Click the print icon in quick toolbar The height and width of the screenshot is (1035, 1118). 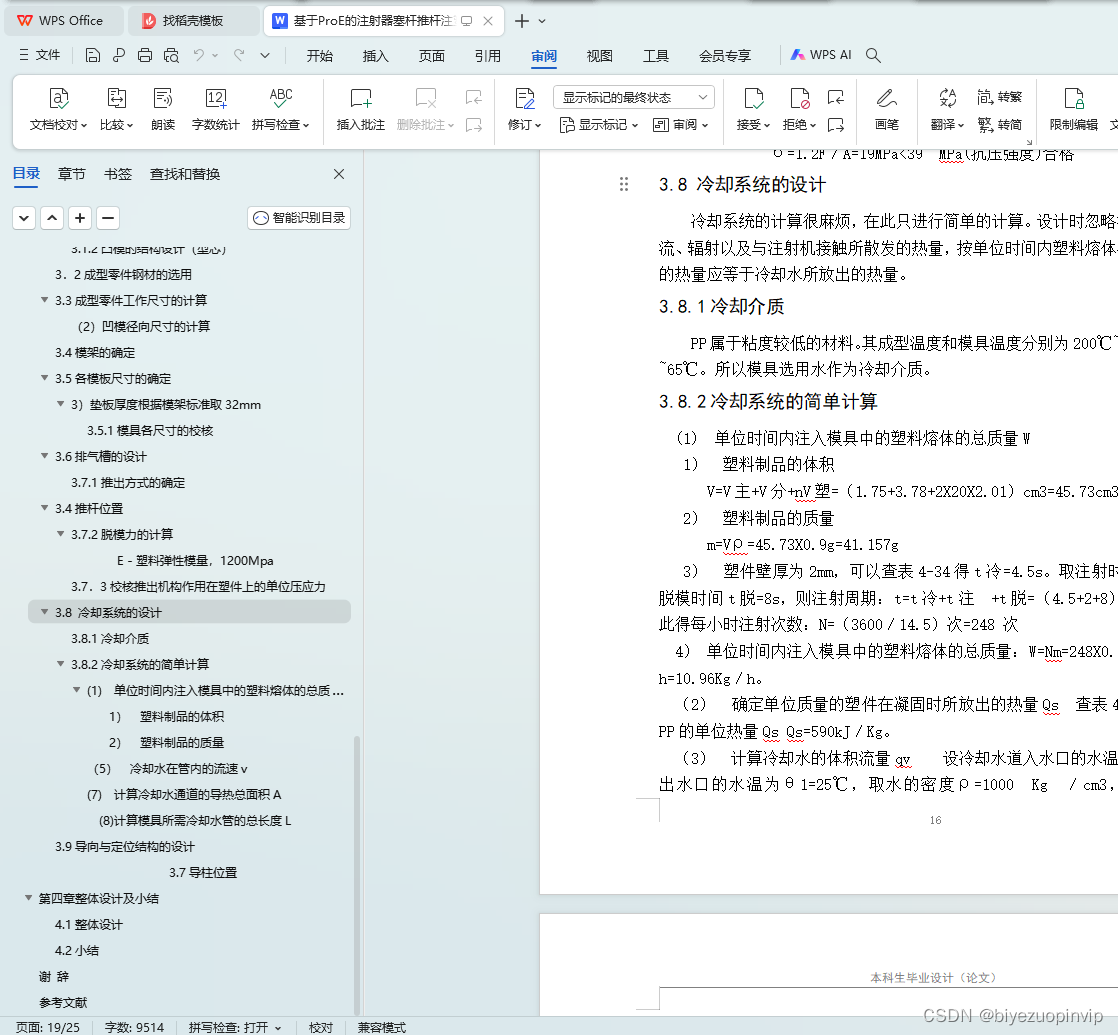[145, 55]
